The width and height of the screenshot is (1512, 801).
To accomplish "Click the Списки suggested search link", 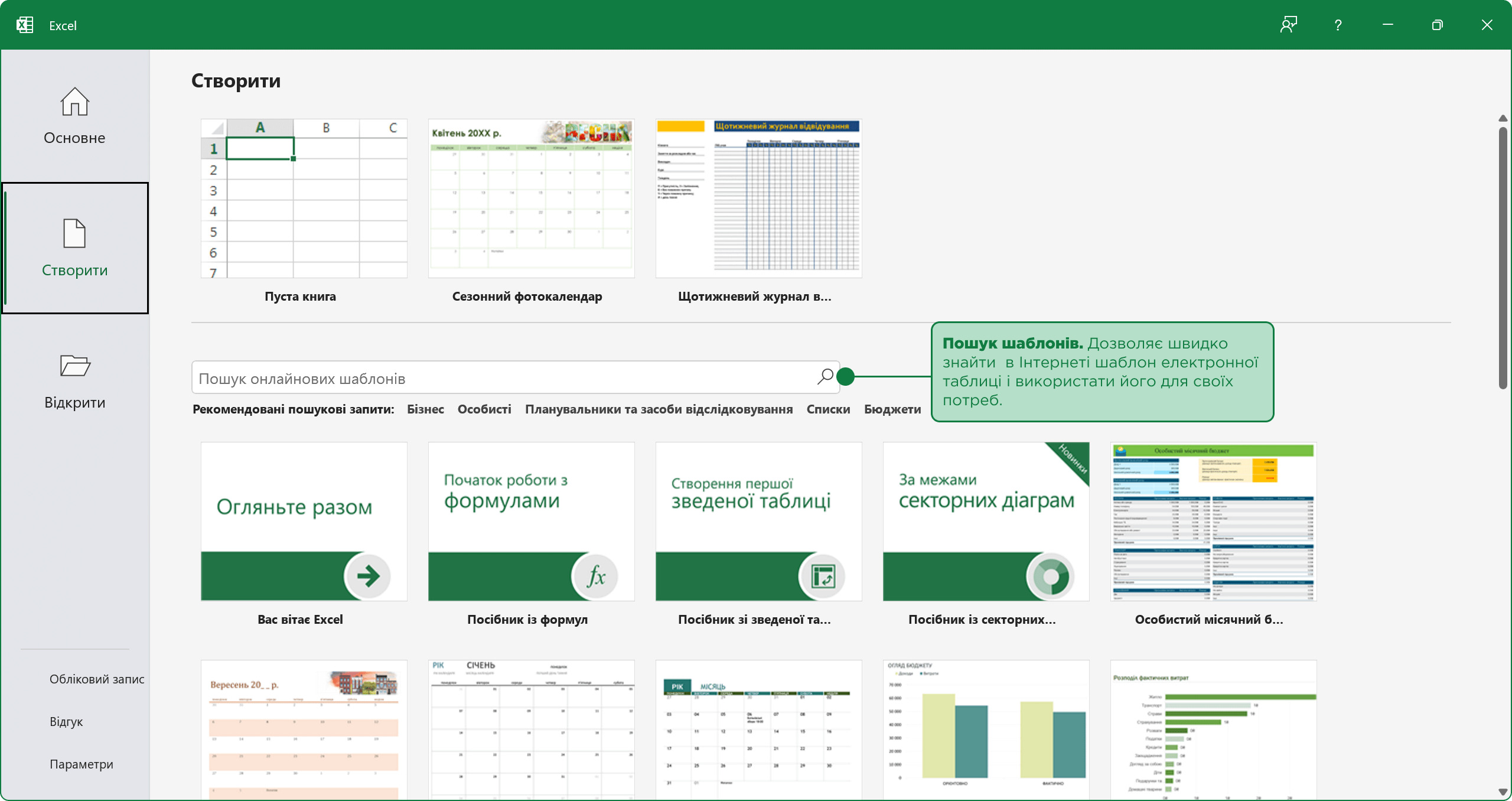I will point(828,409).
